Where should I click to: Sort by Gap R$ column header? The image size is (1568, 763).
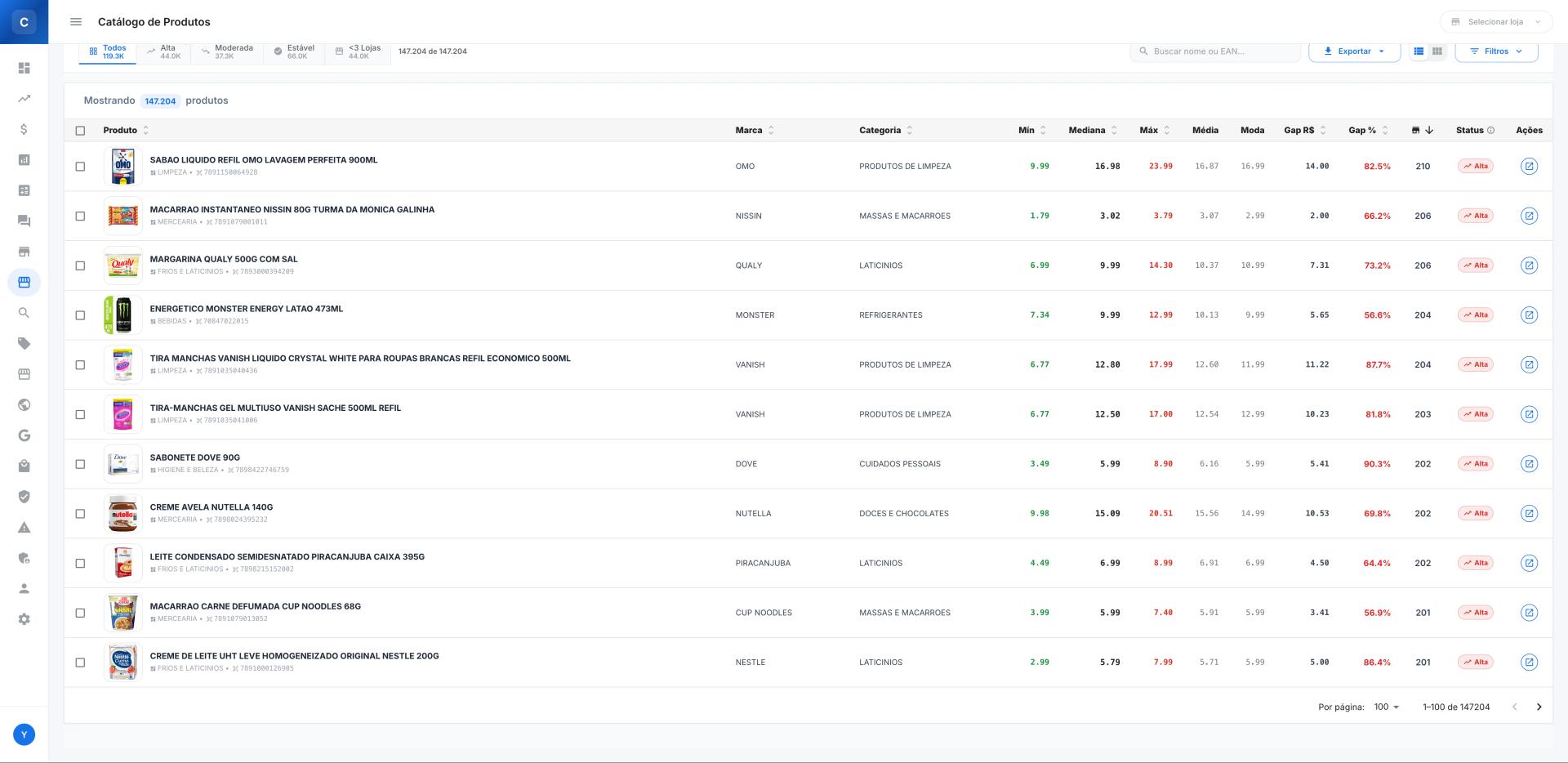pyautogui.click(x=1305, y=131)
